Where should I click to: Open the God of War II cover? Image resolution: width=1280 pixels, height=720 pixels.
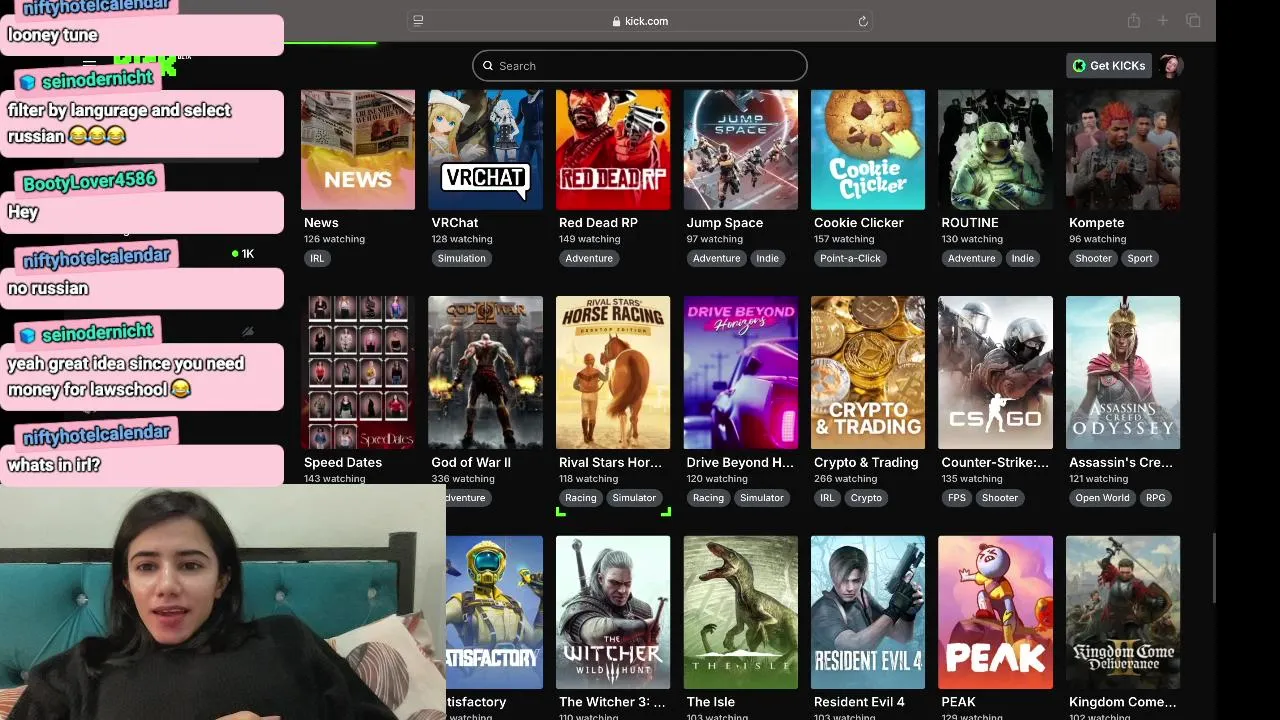point(485,372)
